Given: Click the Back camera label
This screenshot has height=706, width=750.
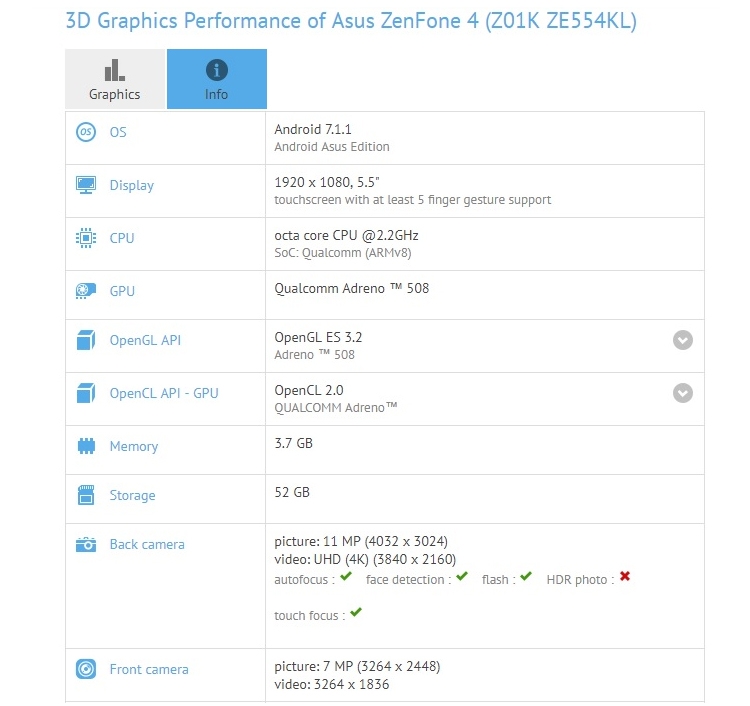Looking at the screenshot, I should (x=147, y=544).
